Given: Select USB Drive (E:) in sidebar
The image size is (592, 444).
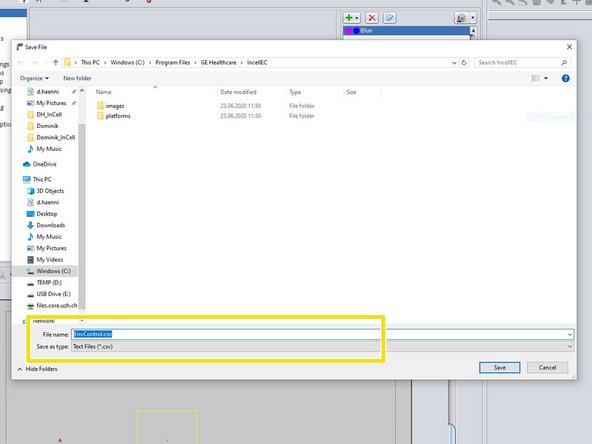Looking at the screenshot, I should (x=53, y=294).
